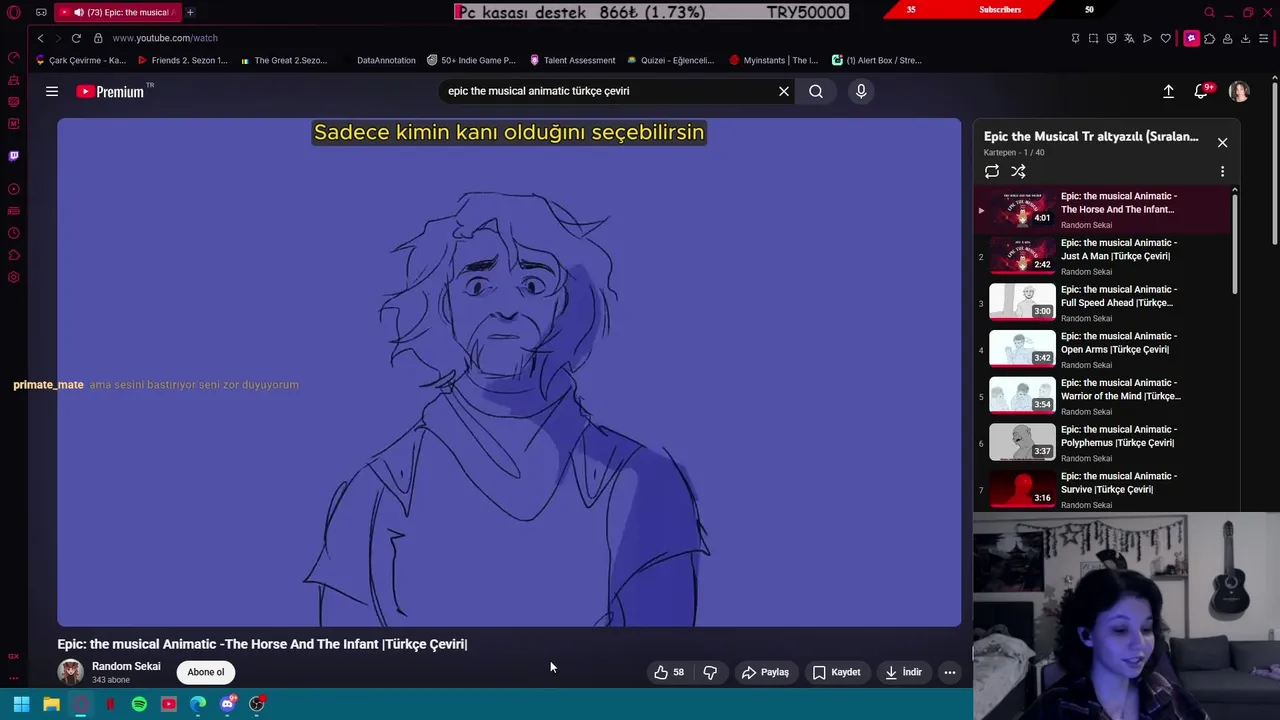
Task: Open more actions under the video
Action: [950, 672]
